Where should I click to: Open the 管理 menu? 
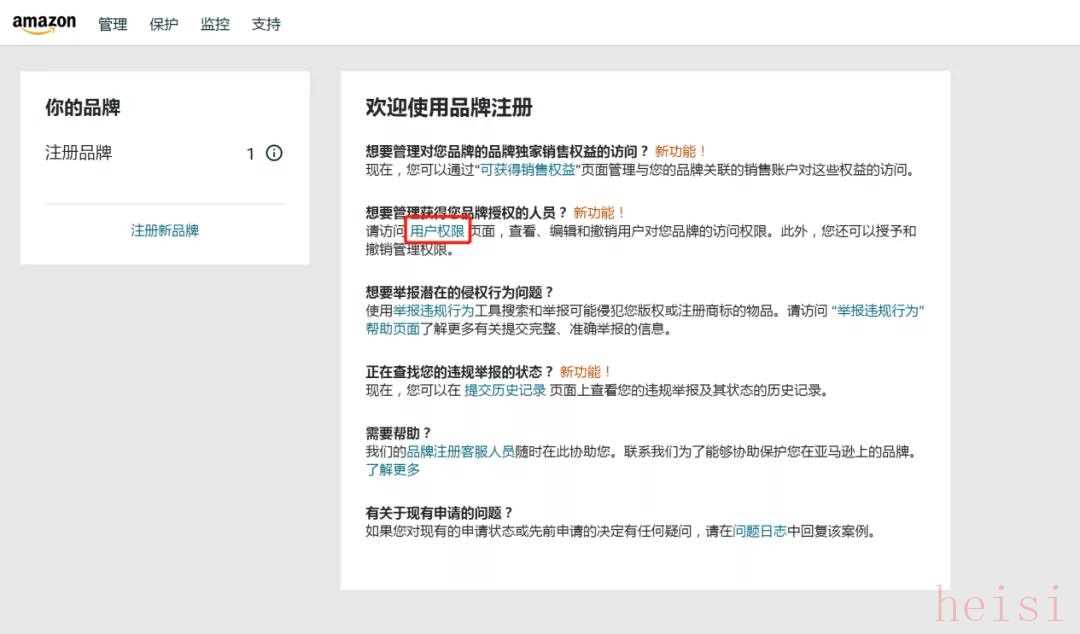click(113, 24)
